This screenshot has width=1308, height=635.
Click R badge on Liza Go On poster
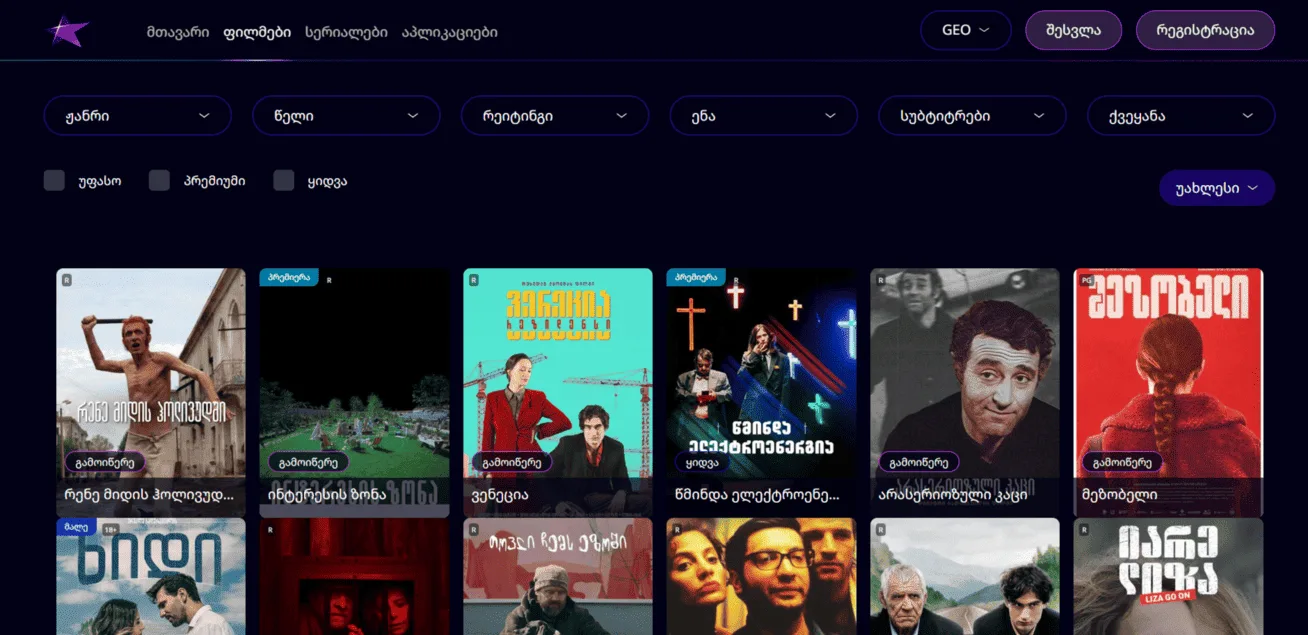pos(1084,529)
